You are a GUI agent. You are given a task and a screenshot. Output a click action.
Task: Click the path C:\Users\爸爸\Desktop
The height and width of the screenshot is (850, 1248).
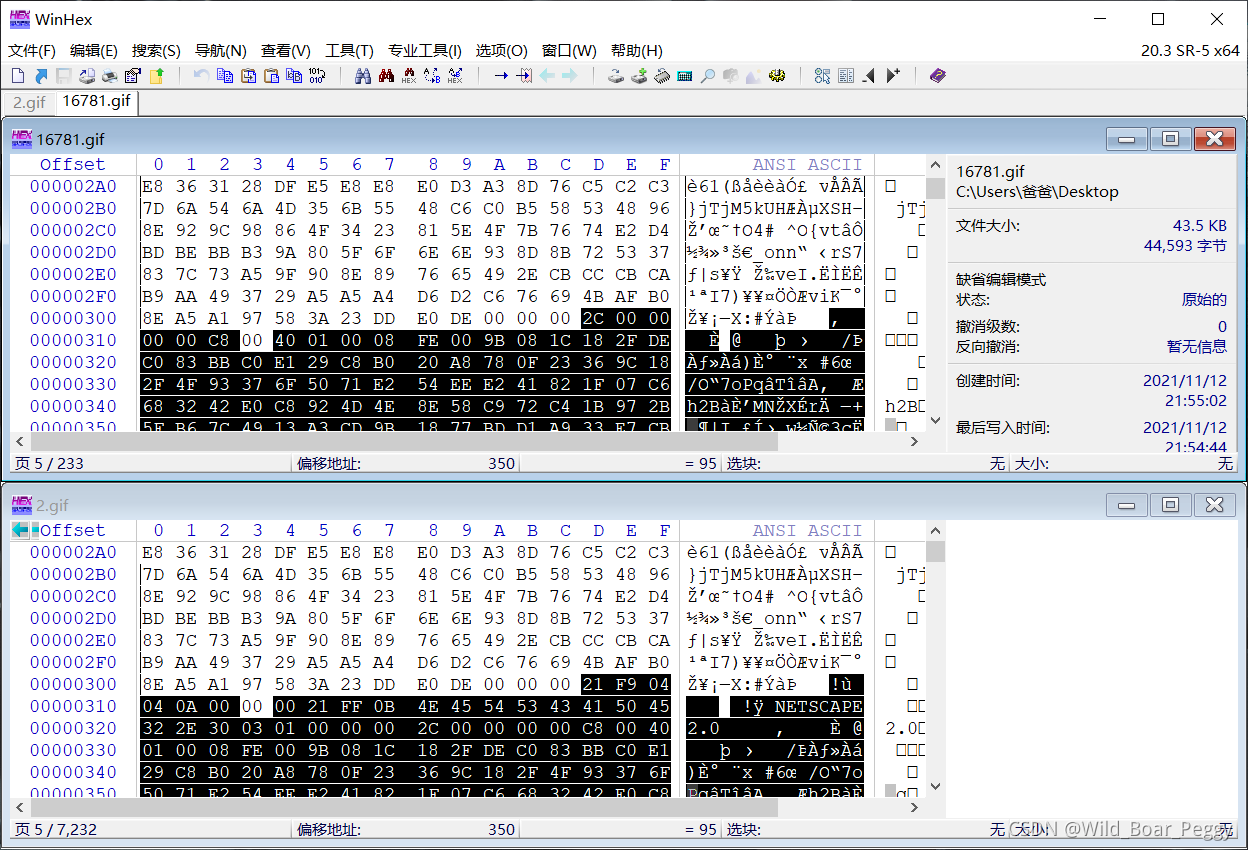coord(1037,192)
